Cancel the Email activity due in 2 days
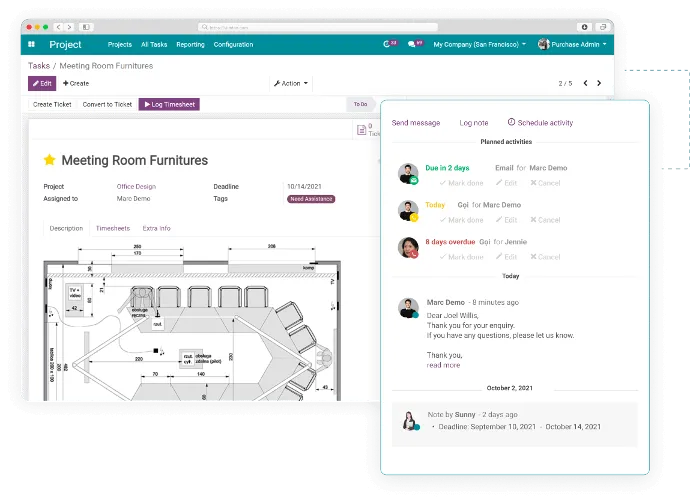The height and width of the screenshot is (500, 690). [545, 183]
